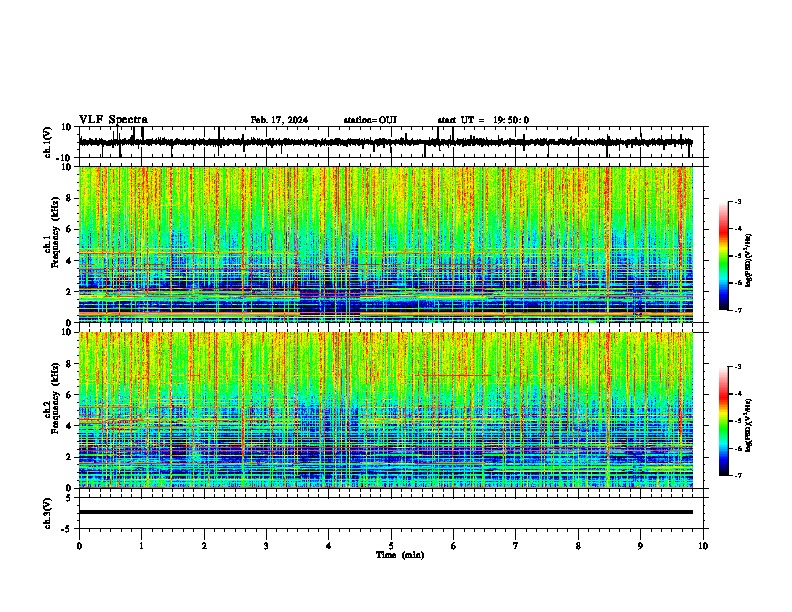This screenshot has width=792, height=612.
Task: Click the log(PSD) label beside ch.1 color bar
Action: point(749,261)
